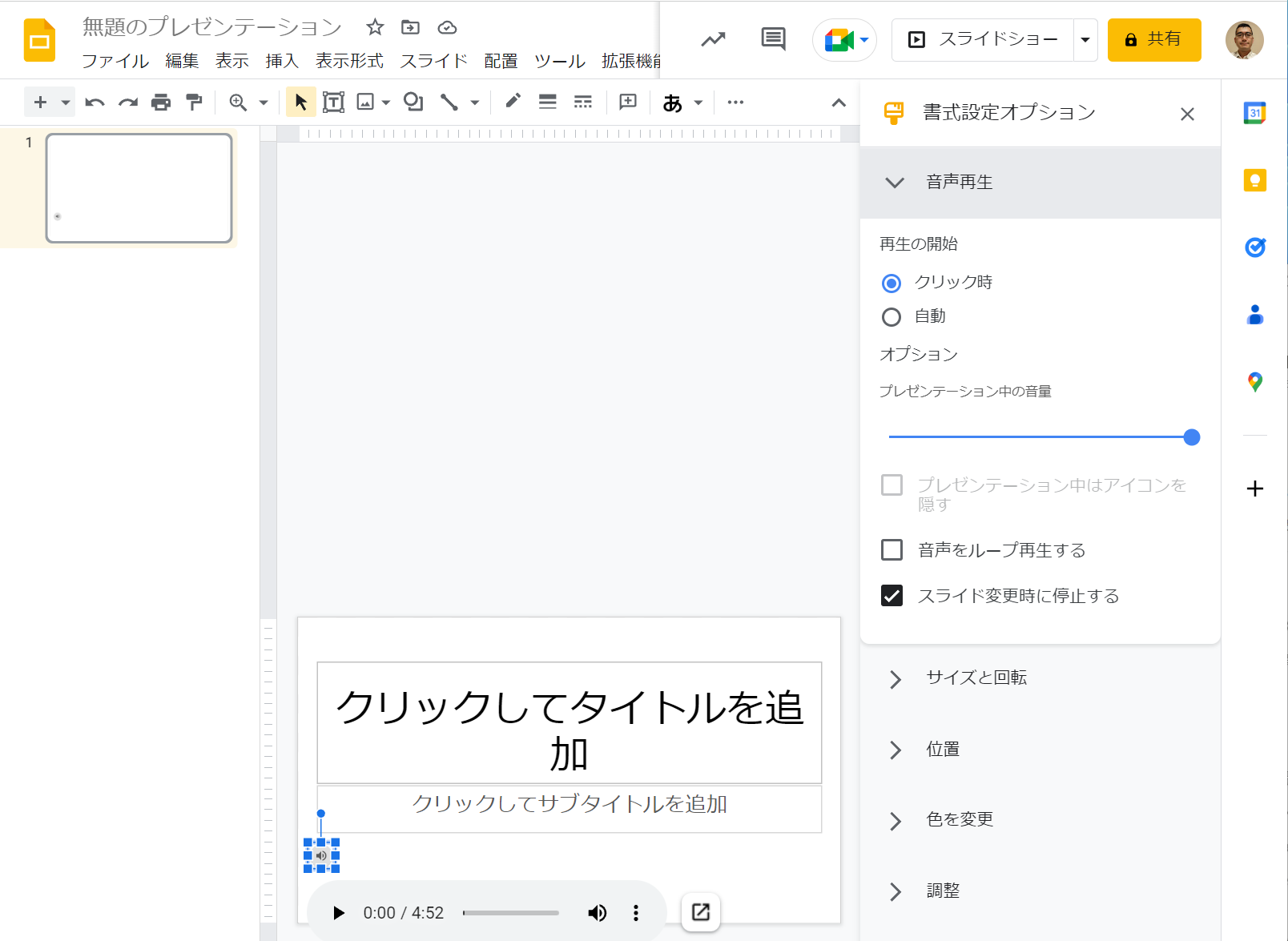Click the paint format tool
The image size is (1288, 941).
point(194,102)
